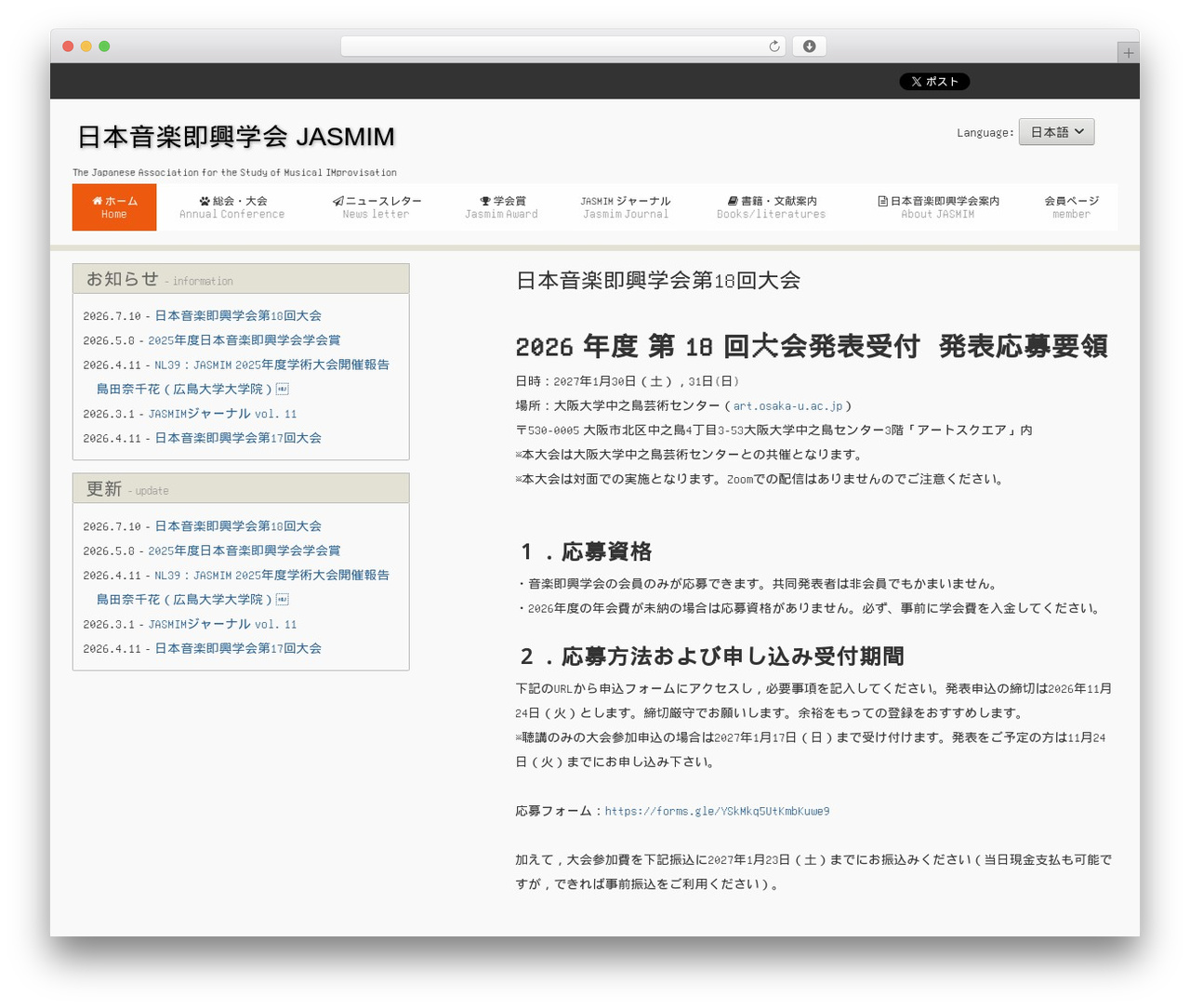Open 第18回大会 link in お知らせ panel
This screenshot has width=1190, height=1008.
click(x=238, y=316)
